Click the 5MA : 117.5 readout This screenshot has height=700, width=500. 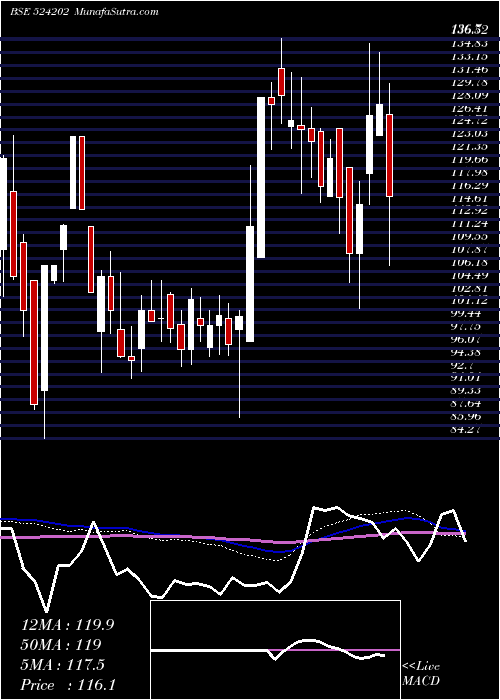coord(62,665)
